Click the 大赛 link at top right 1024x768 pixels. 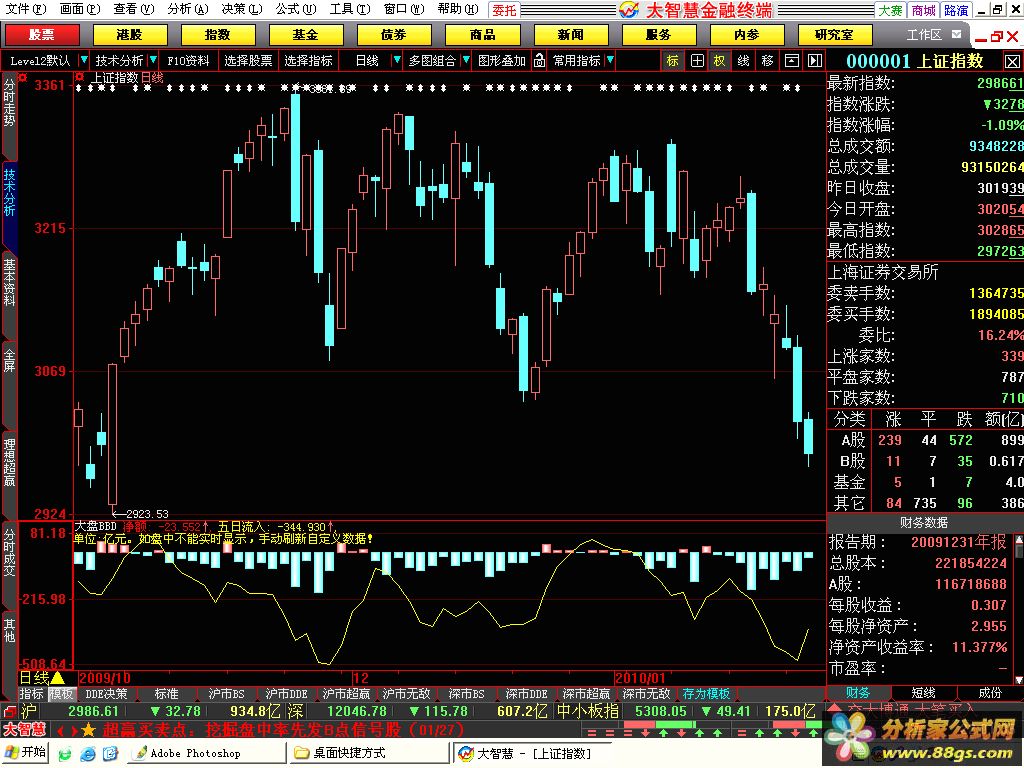click(x=891, y=10)
